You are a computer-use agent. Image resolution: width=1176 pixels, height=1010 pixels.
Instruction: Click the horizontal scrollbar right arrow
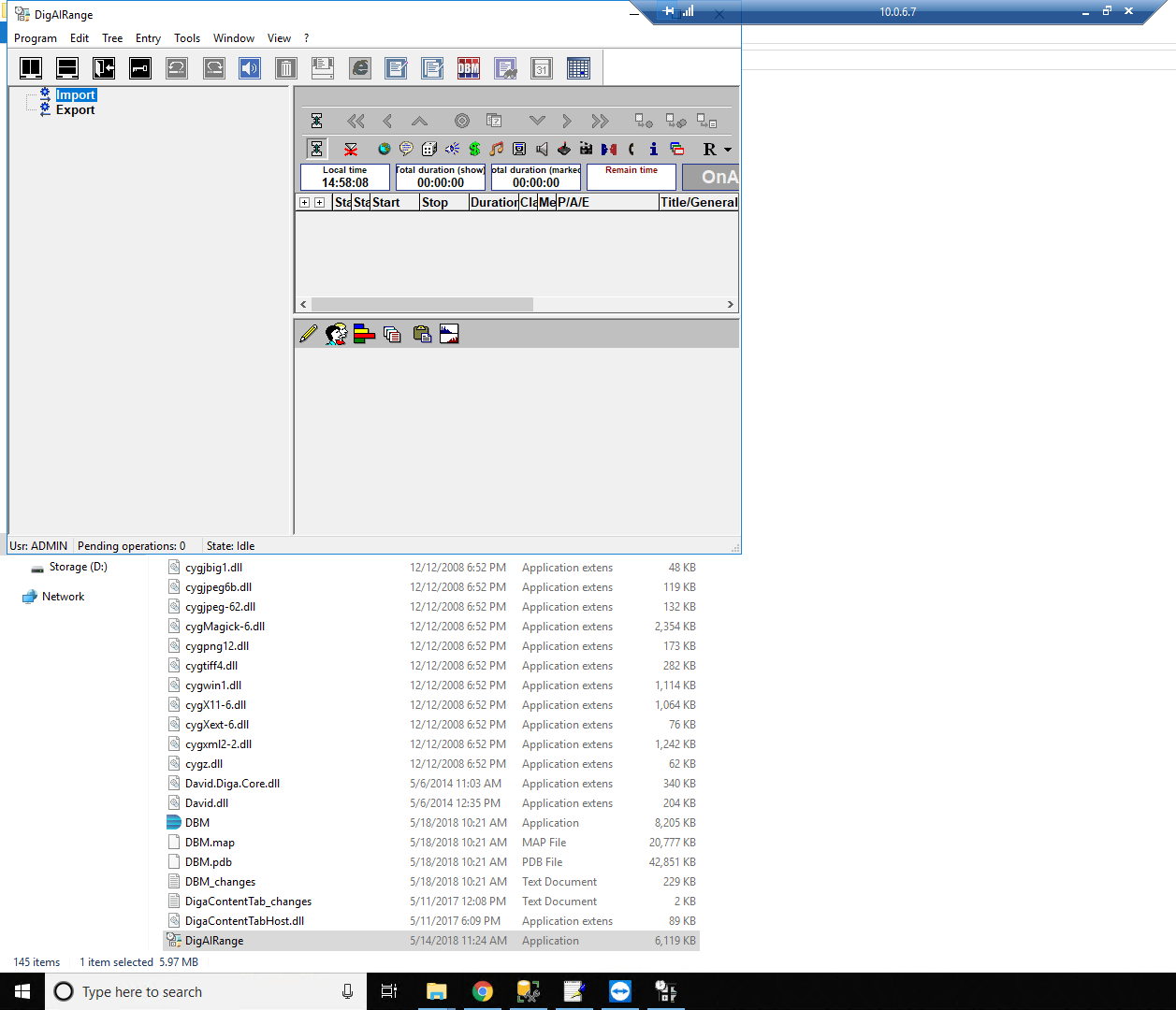[731, 305]
